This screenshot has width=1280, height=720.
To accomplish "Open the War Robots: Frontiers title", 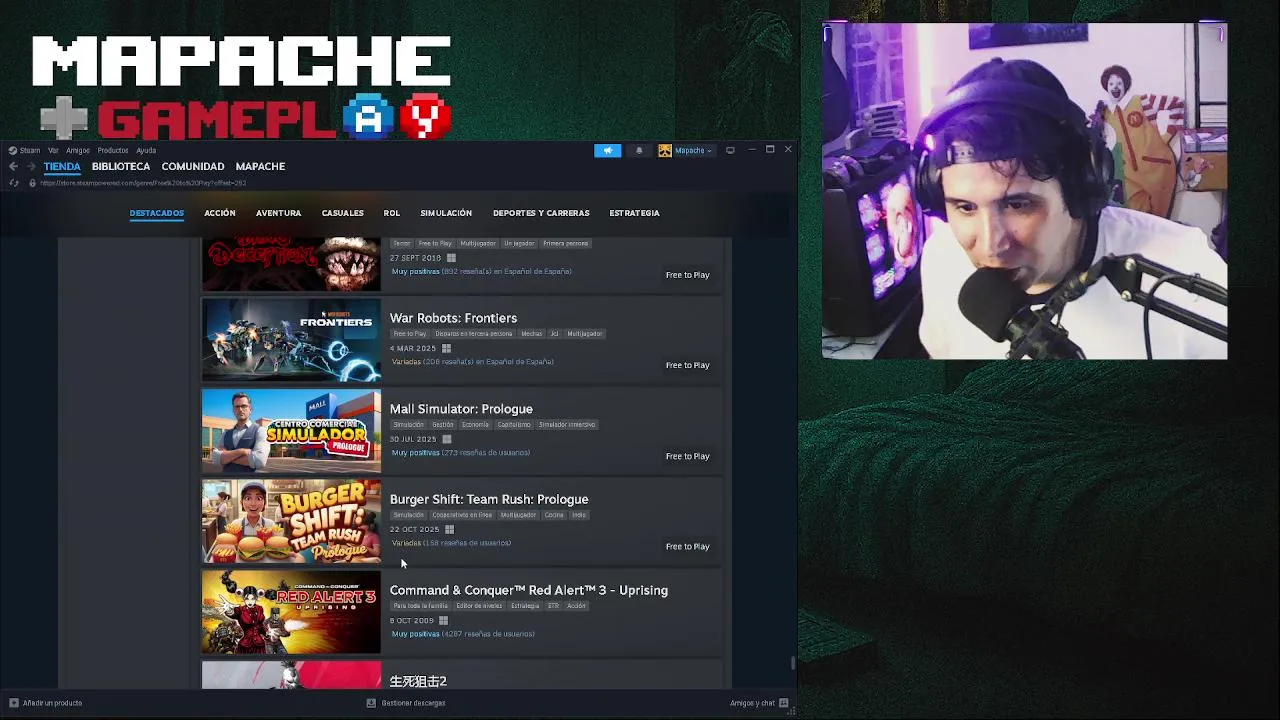I will (453, 318).
